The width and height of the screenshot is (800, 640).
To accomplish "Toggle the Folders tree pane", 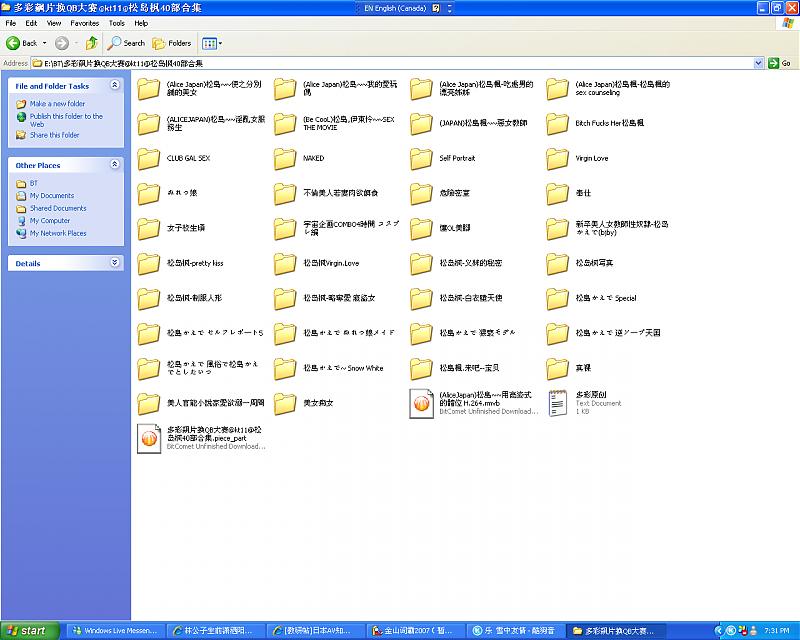I will click(172, 43).
